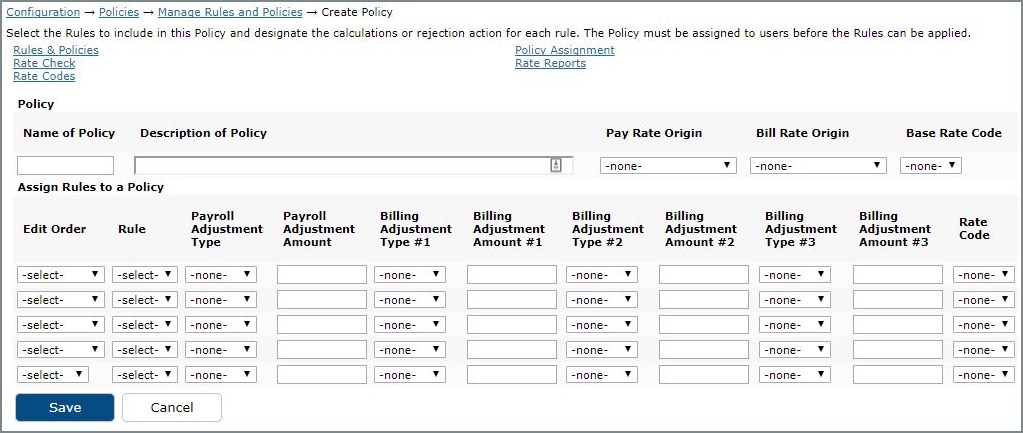
Task: Select Edit Order dropdown in first row
Action: coord(61,275)
